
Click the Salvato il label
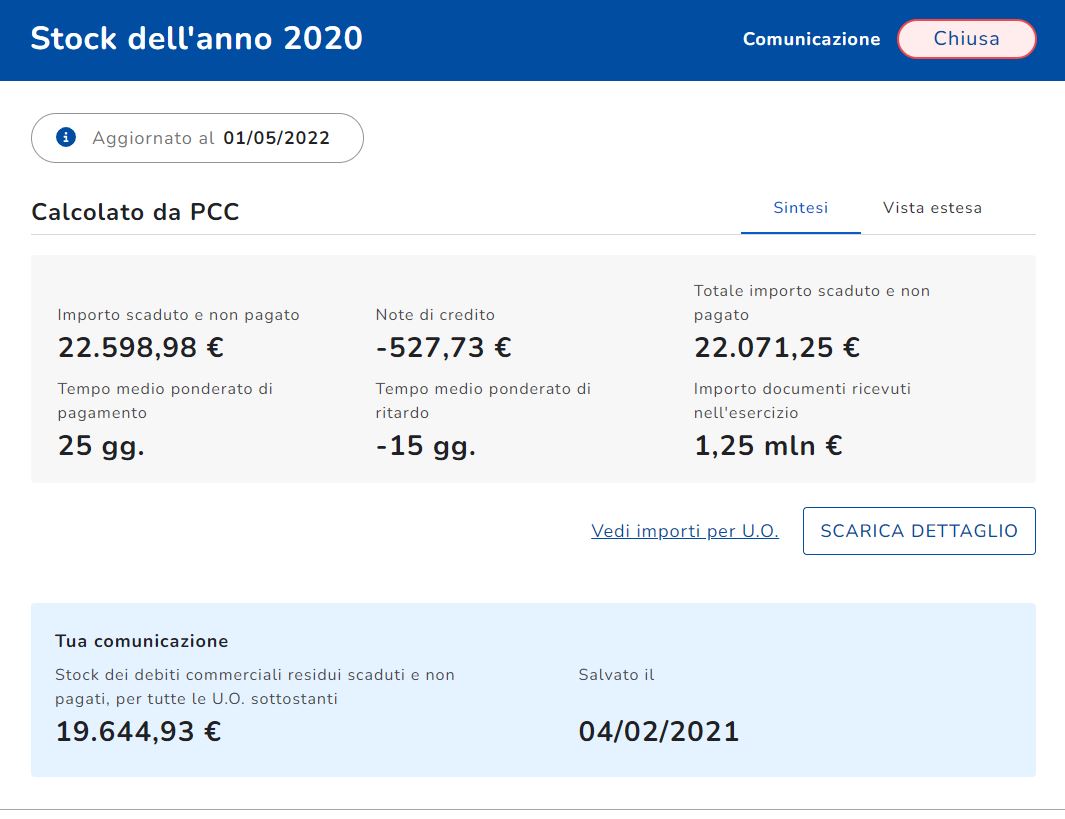[616, 675]
